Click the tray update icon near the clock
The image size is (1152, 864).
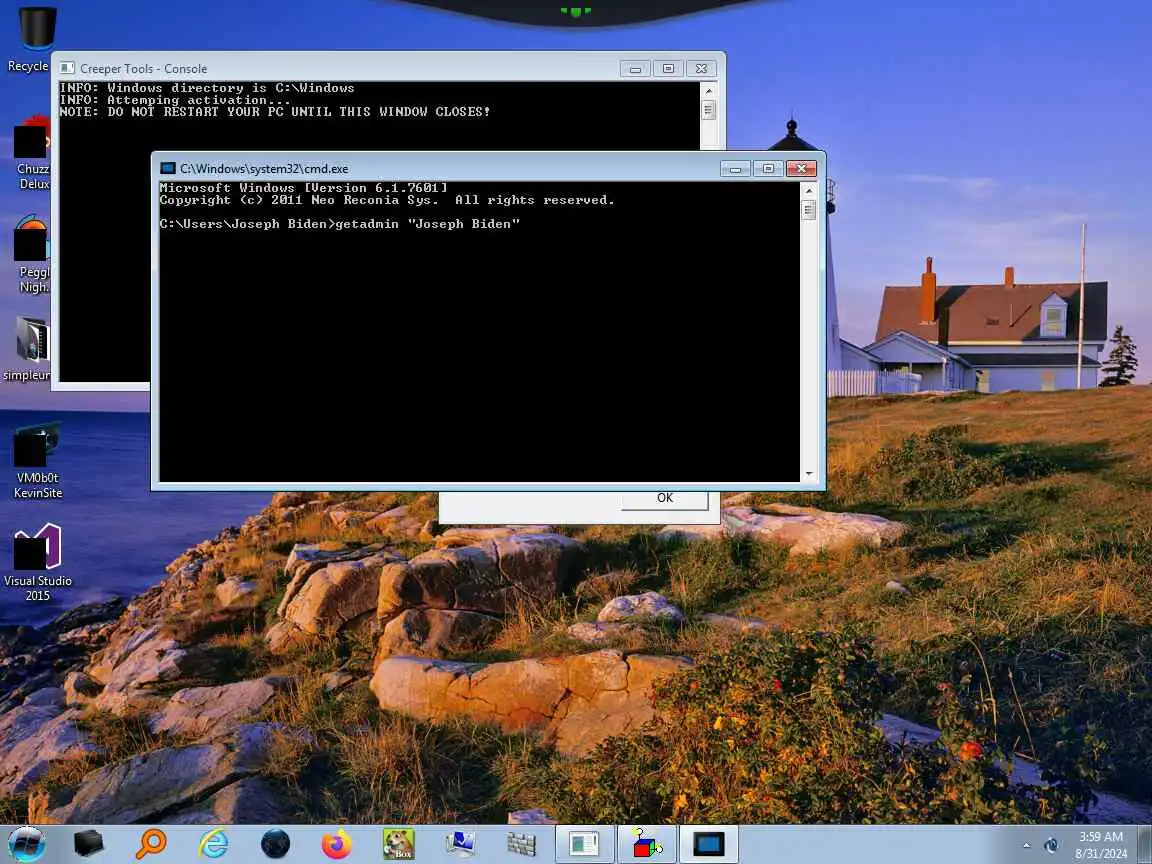(x=1051, y=846)
